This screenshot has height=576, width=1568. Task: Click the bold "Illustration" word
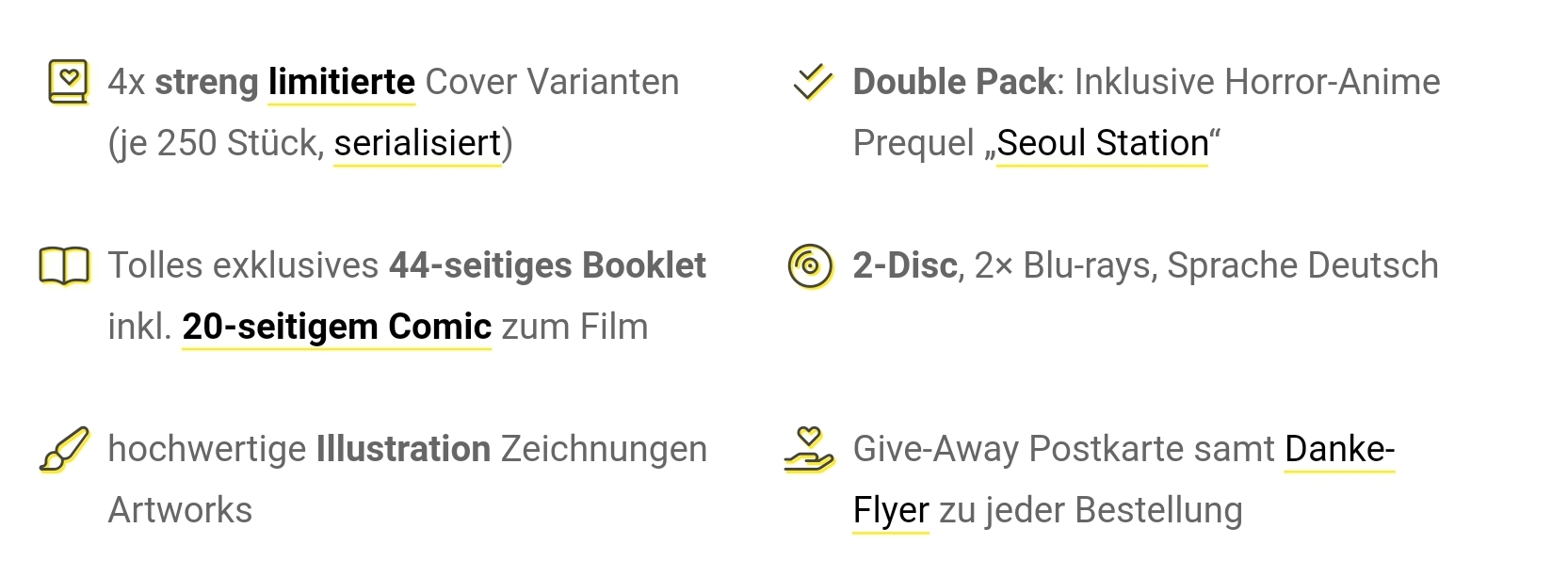tap(403, 450)
